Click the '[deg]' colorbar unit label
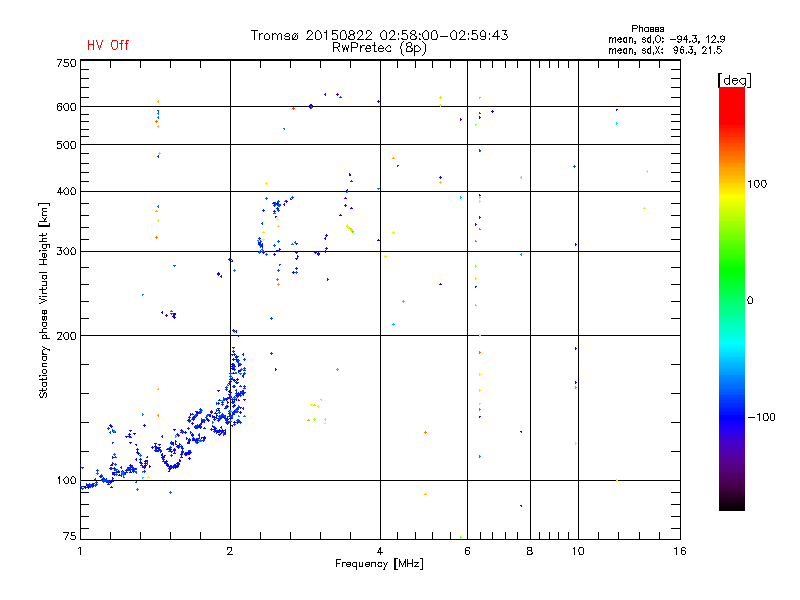Screen dimensions: 800x600 click(x=734, y=81)
